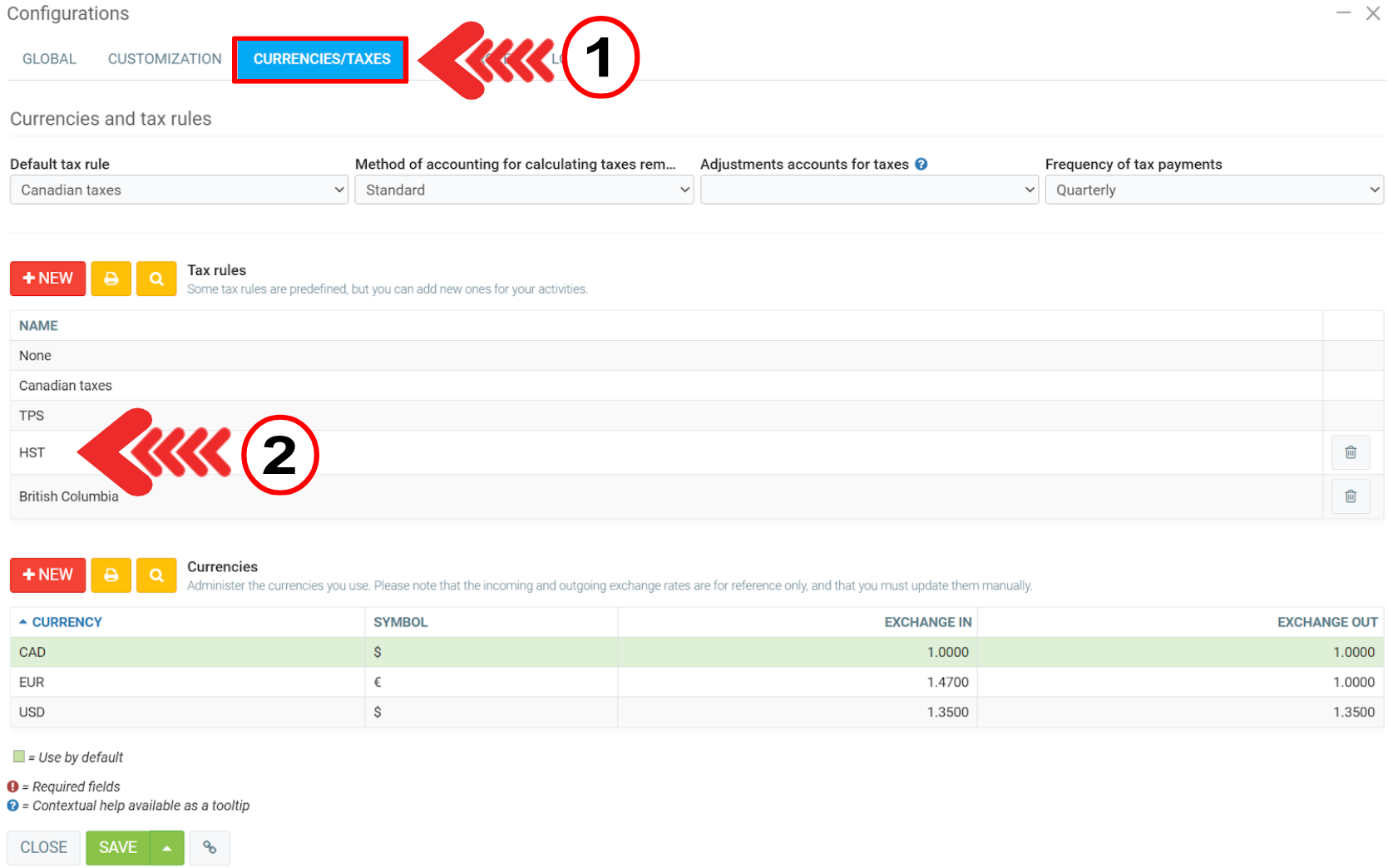Expand the Frequency of tax payments dropdown
The image size is (1388, 868).
click(1213, 190)
